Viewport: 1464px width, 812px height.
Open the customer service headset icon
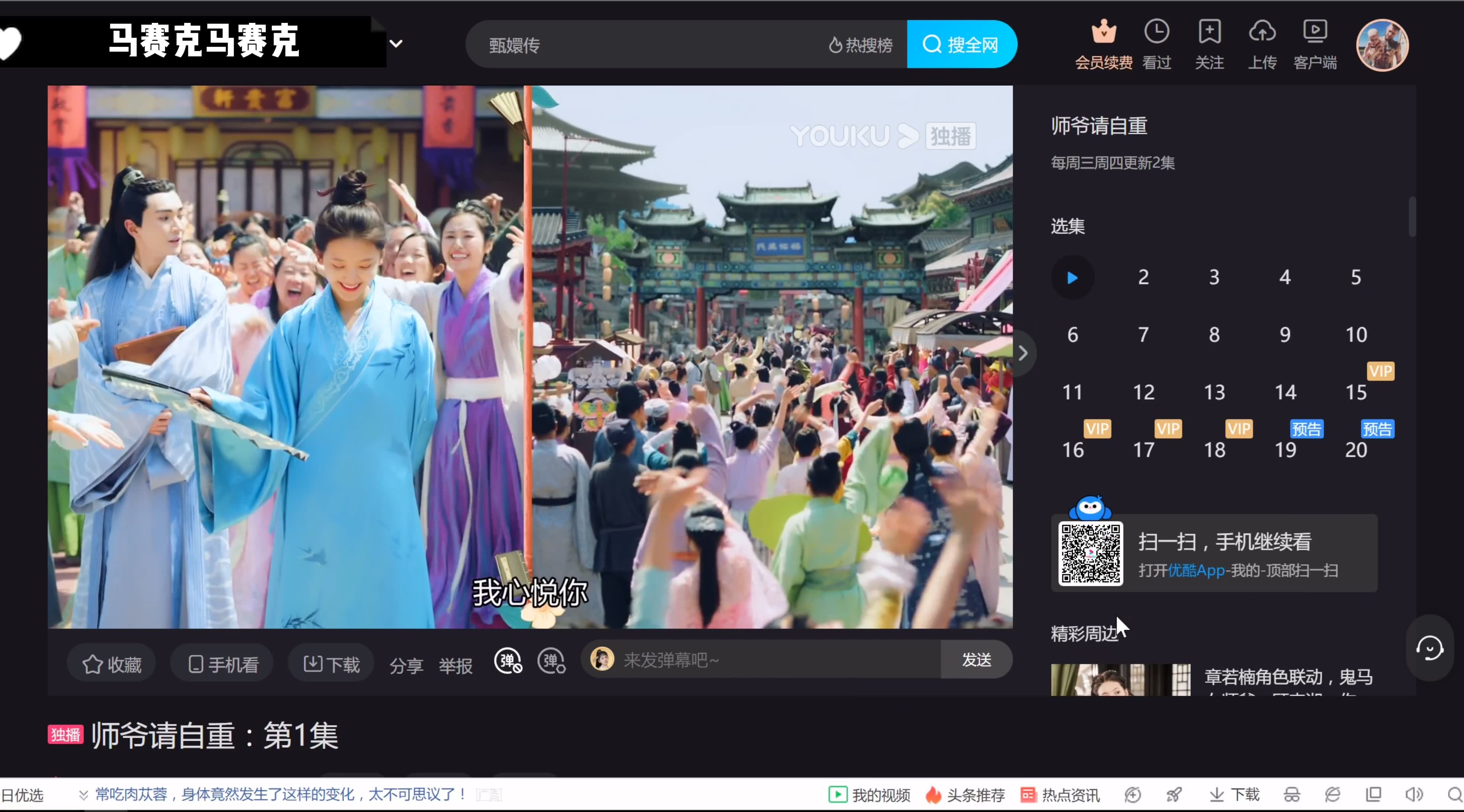1430,648
